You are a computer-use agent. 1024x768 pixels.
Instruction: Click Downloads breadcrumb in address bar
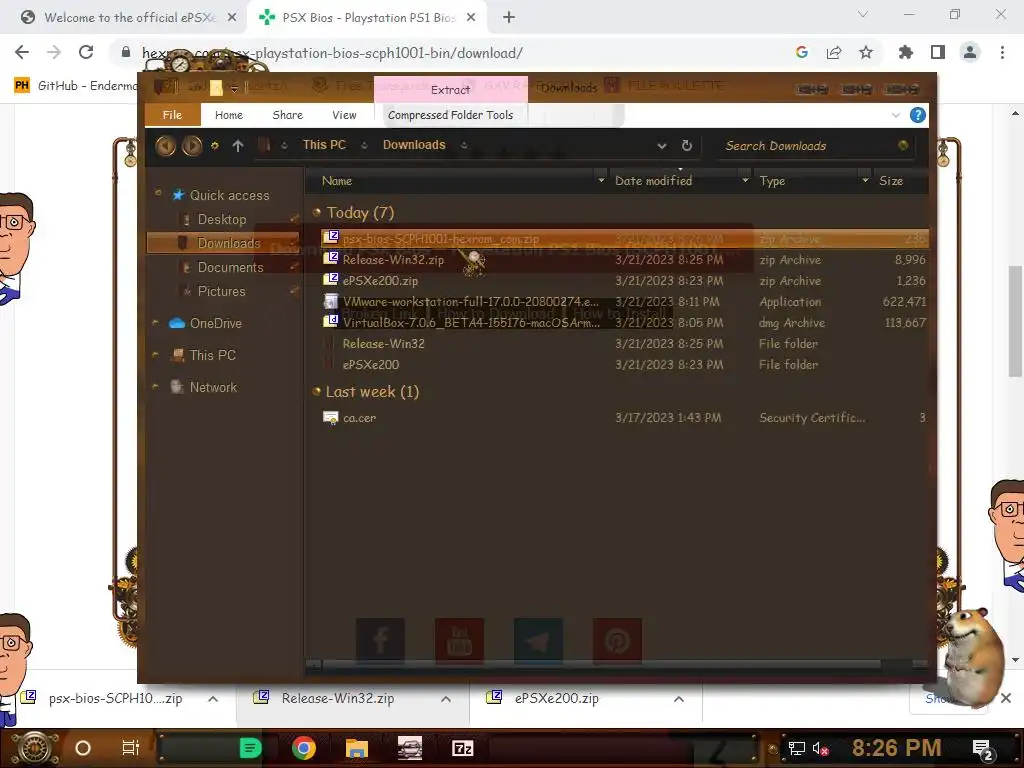(414, 145)
